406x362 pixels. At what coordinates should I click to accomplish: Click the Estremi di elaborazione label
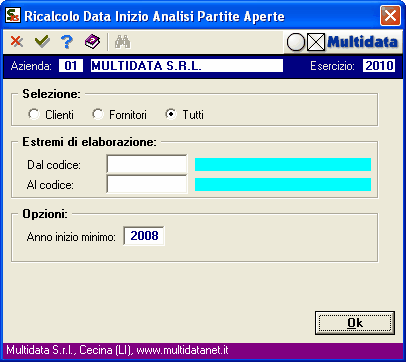(89, 142)
